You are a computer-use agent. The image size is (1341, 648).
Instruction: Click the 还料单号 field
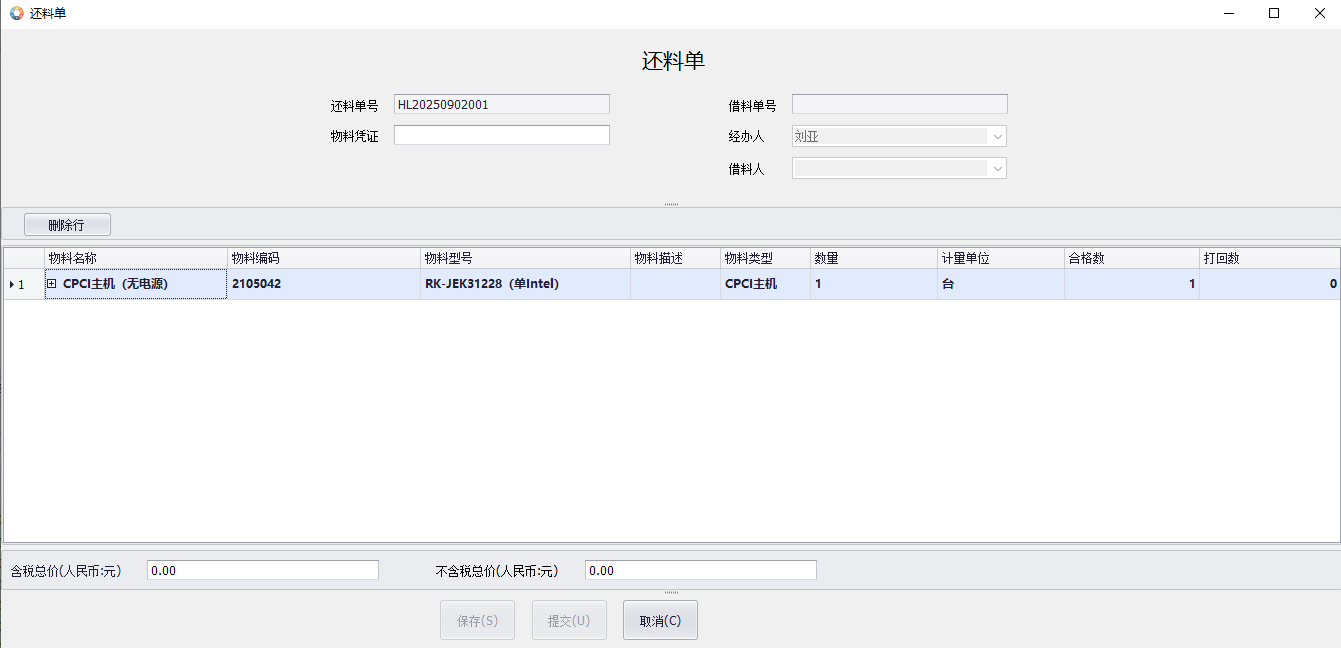501,104
